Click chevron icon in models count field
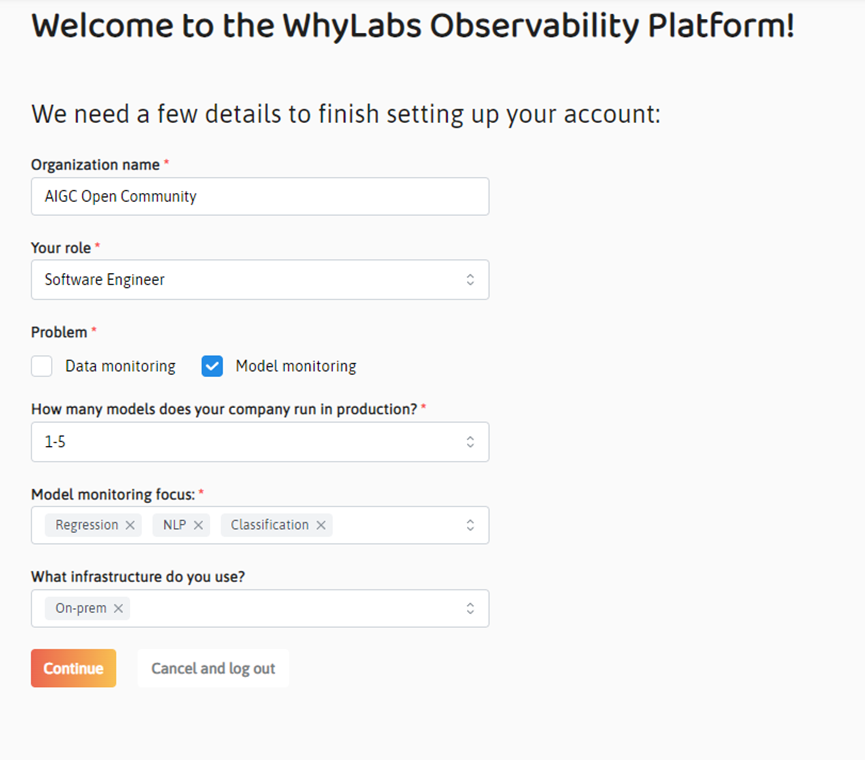This screenshot has width=865, height=760. click(470, 442)
